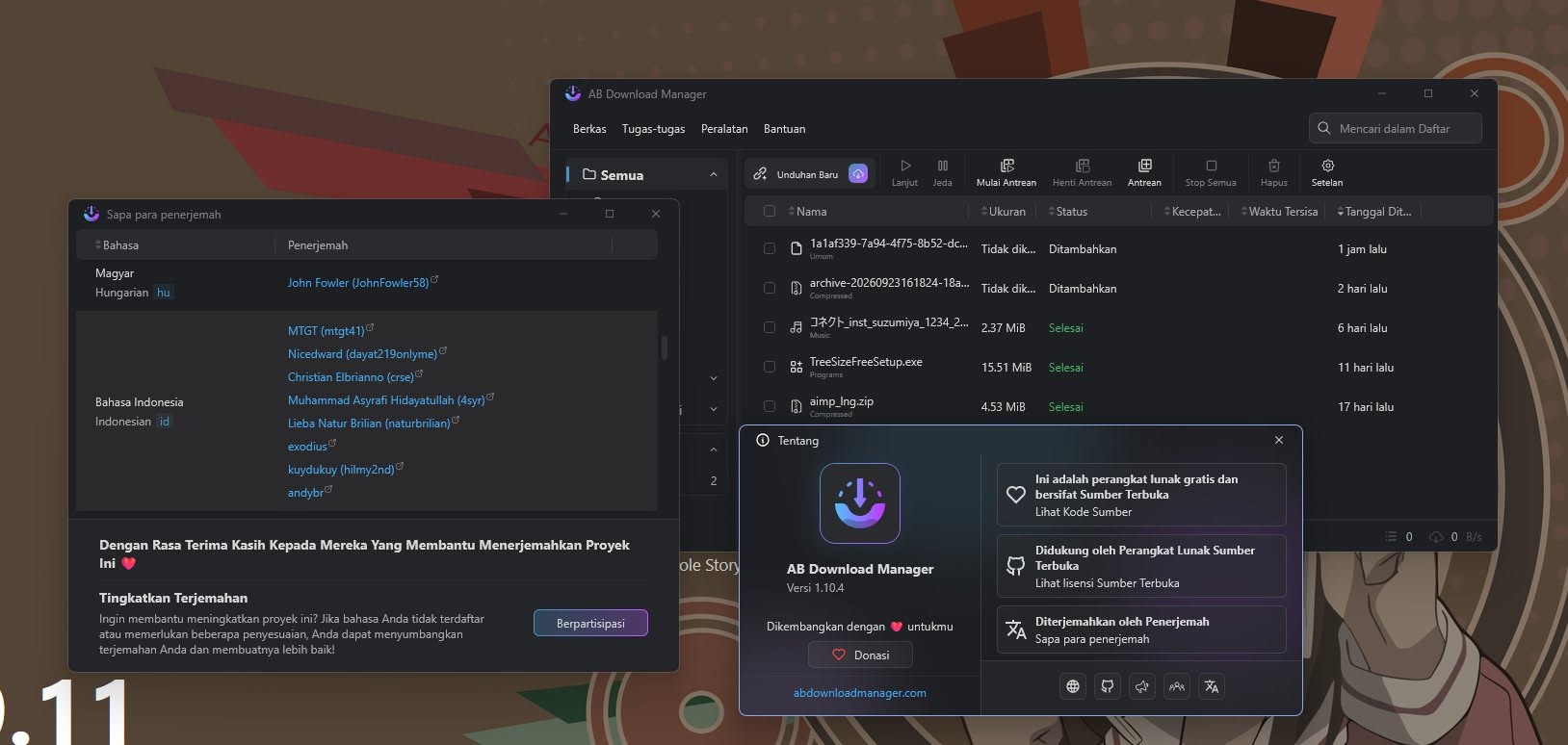This screenshot has height=745, width=1568.
Task: Click the Donasi button
Action: (x=860, y=655)
